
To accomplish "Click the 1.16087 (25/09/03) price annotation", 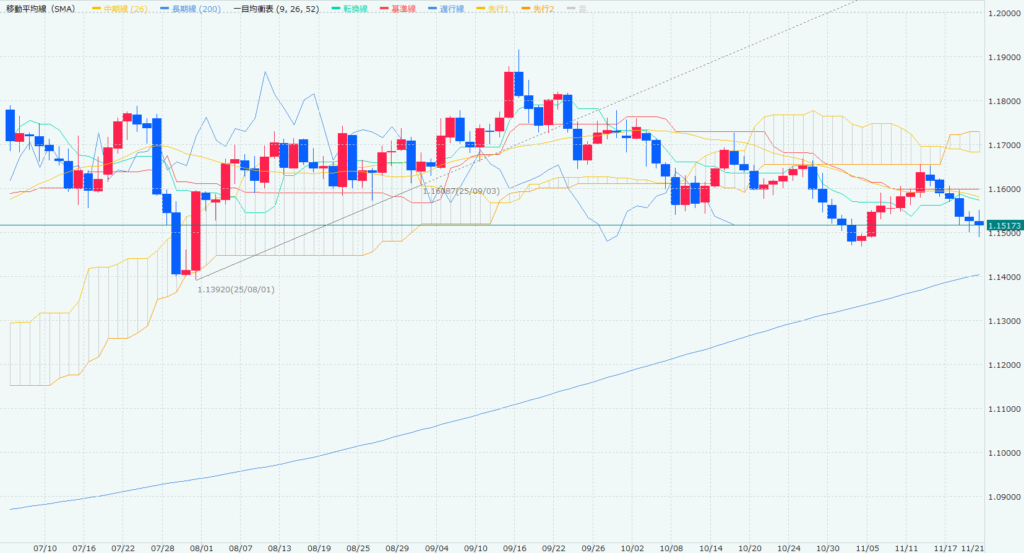I will coord(460,190).
